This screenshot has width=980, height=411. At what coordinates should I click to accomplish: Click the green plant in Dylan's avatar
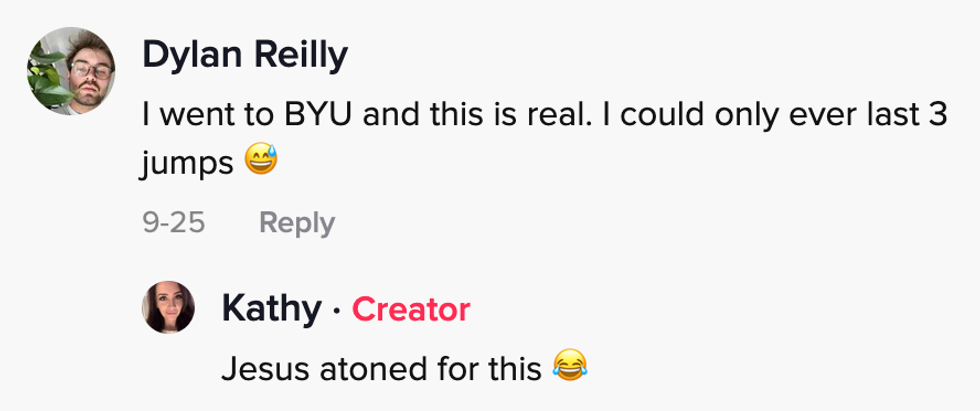42,65
